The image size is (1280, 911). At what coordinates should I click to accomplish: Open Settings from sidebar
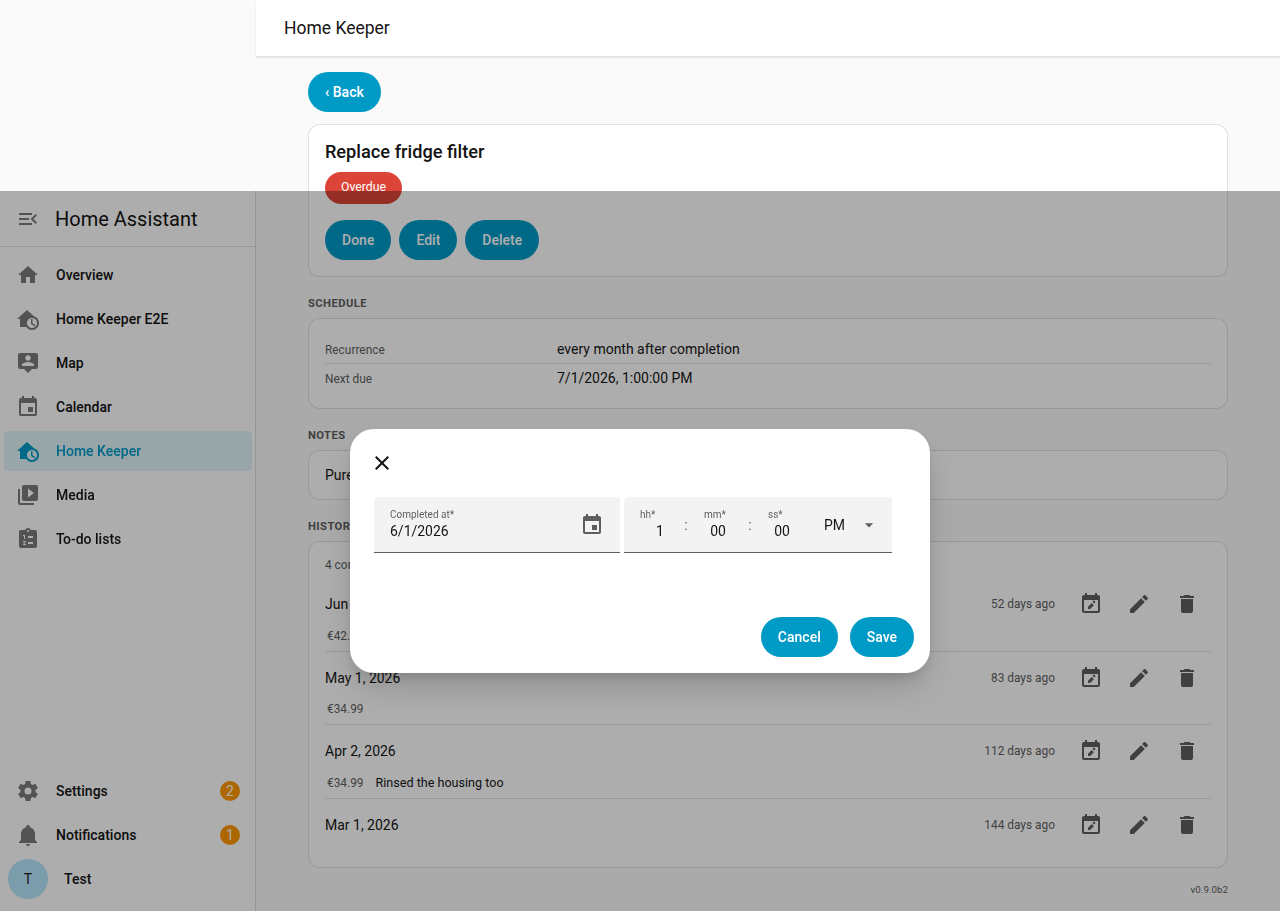(128, 791)
